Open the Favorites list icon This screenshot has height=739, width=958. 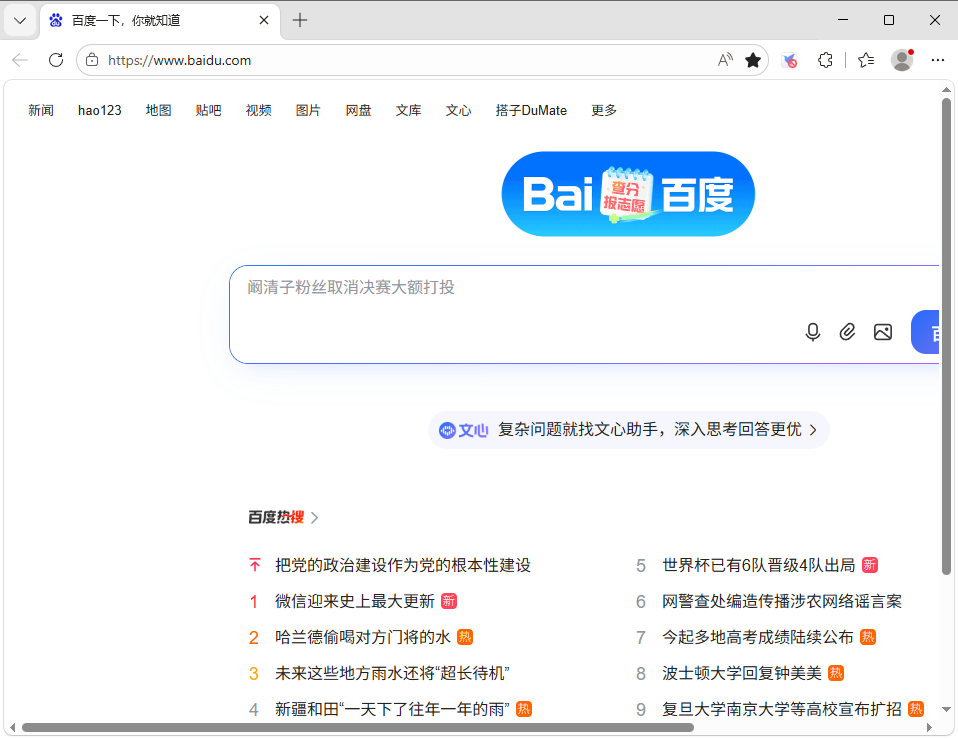866,60
